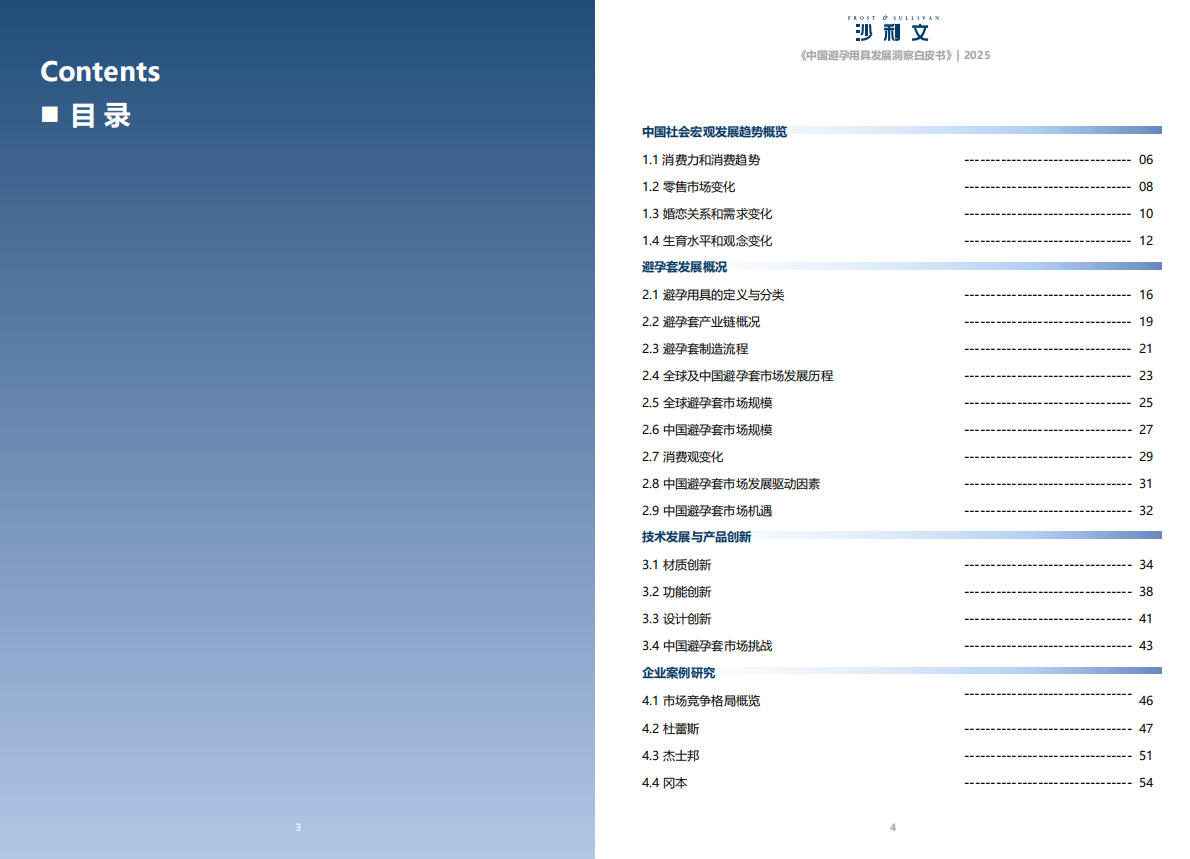Open entry 2.6 中国避孕套市场规模

tap(710, 430)
